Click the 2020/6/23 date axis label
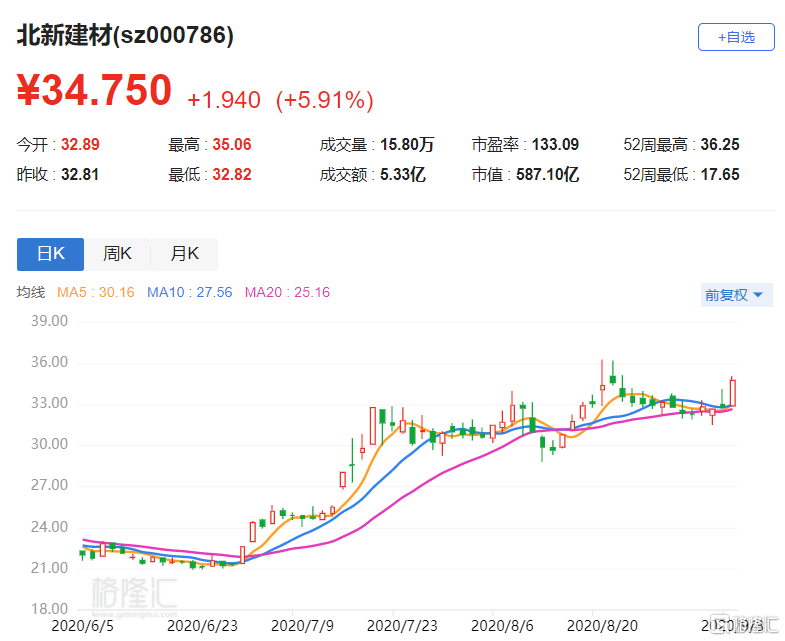 tap(202, 626)
